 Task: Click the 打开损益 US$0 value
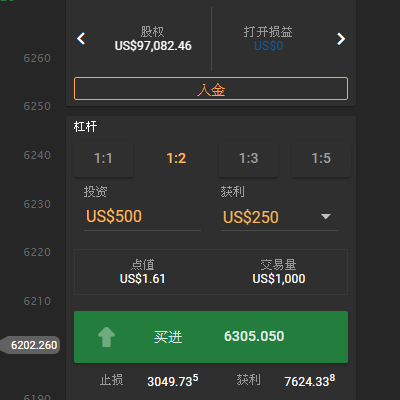coord(269,46)
